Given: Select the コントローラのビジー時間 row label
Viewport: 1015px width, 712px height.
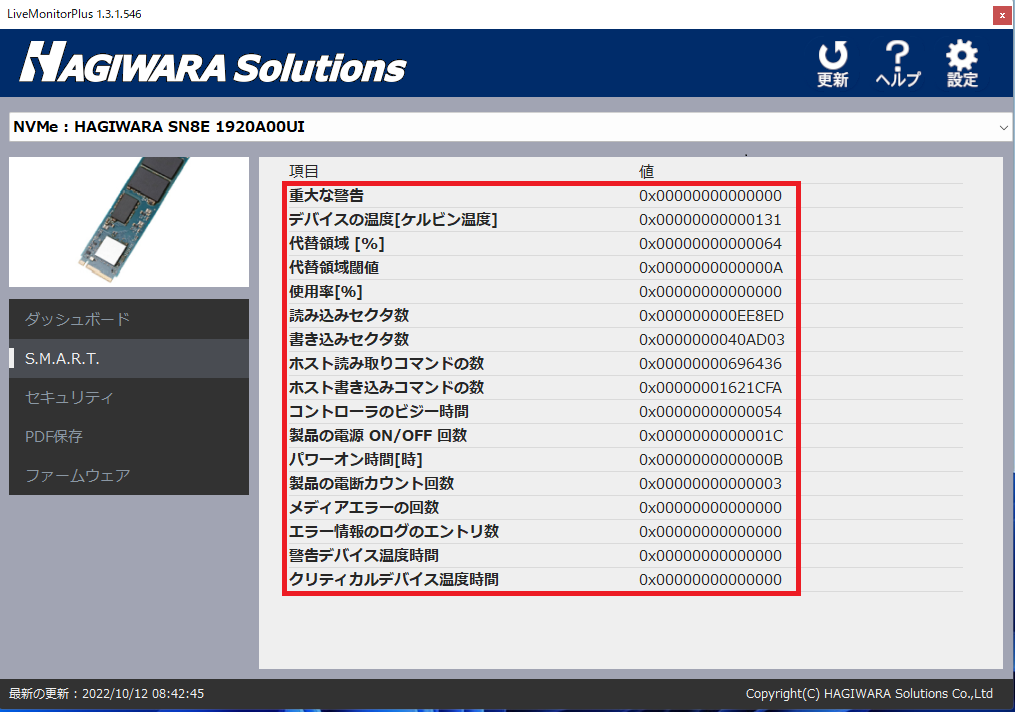Looking at the screenshot, I should [379, 411].
